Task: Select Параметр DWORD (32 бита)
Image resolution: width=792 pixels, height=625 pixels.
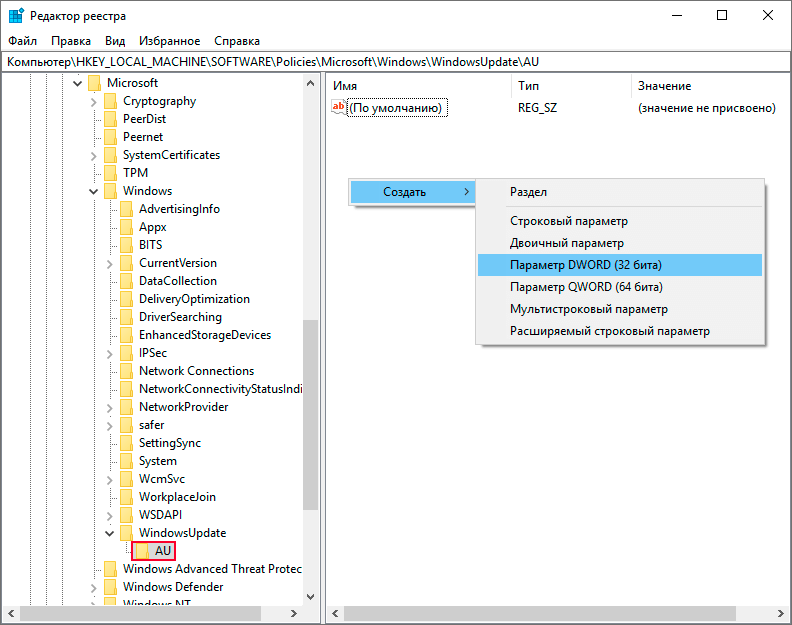Action: (x=620, y=265)
